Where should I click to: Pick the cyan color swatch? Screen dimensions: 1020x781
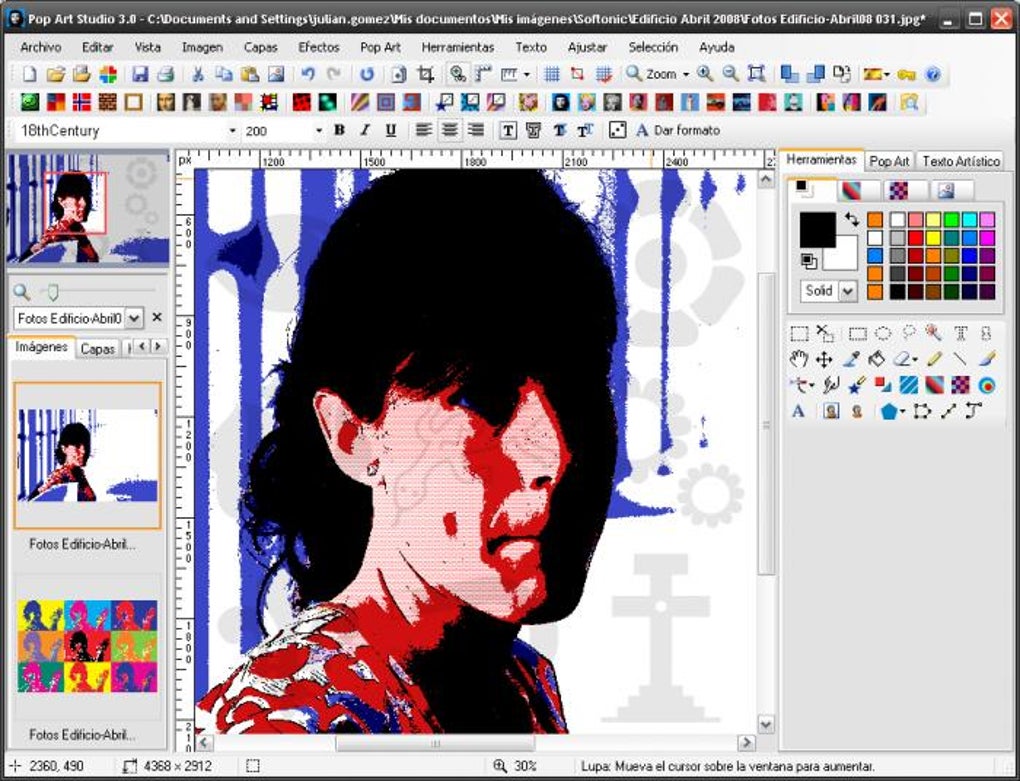pos(969,220)
